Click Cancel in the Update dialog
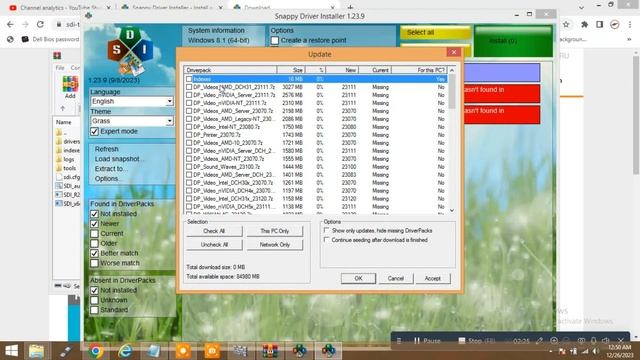This screenshot has width=640, height=360. 396,278
